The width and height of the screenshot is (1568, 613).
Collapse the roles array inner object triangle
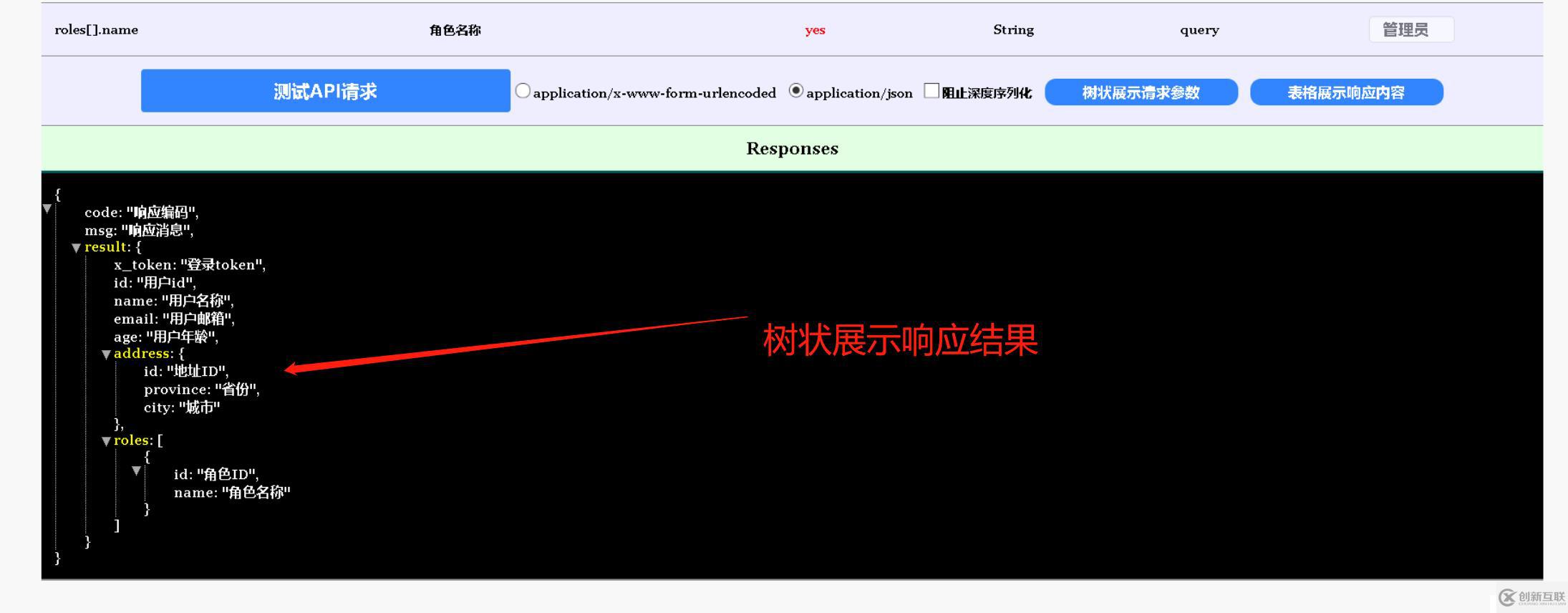[136, 470]
